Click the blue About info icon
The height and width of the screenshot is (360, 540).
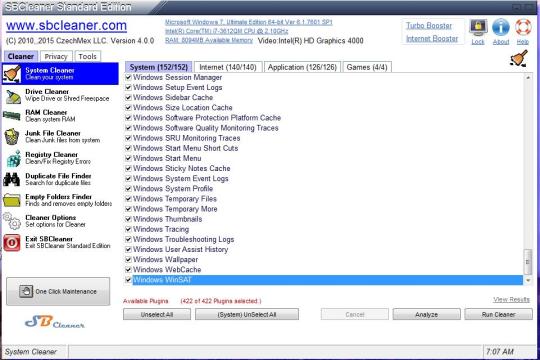click(x=501, y=27)
